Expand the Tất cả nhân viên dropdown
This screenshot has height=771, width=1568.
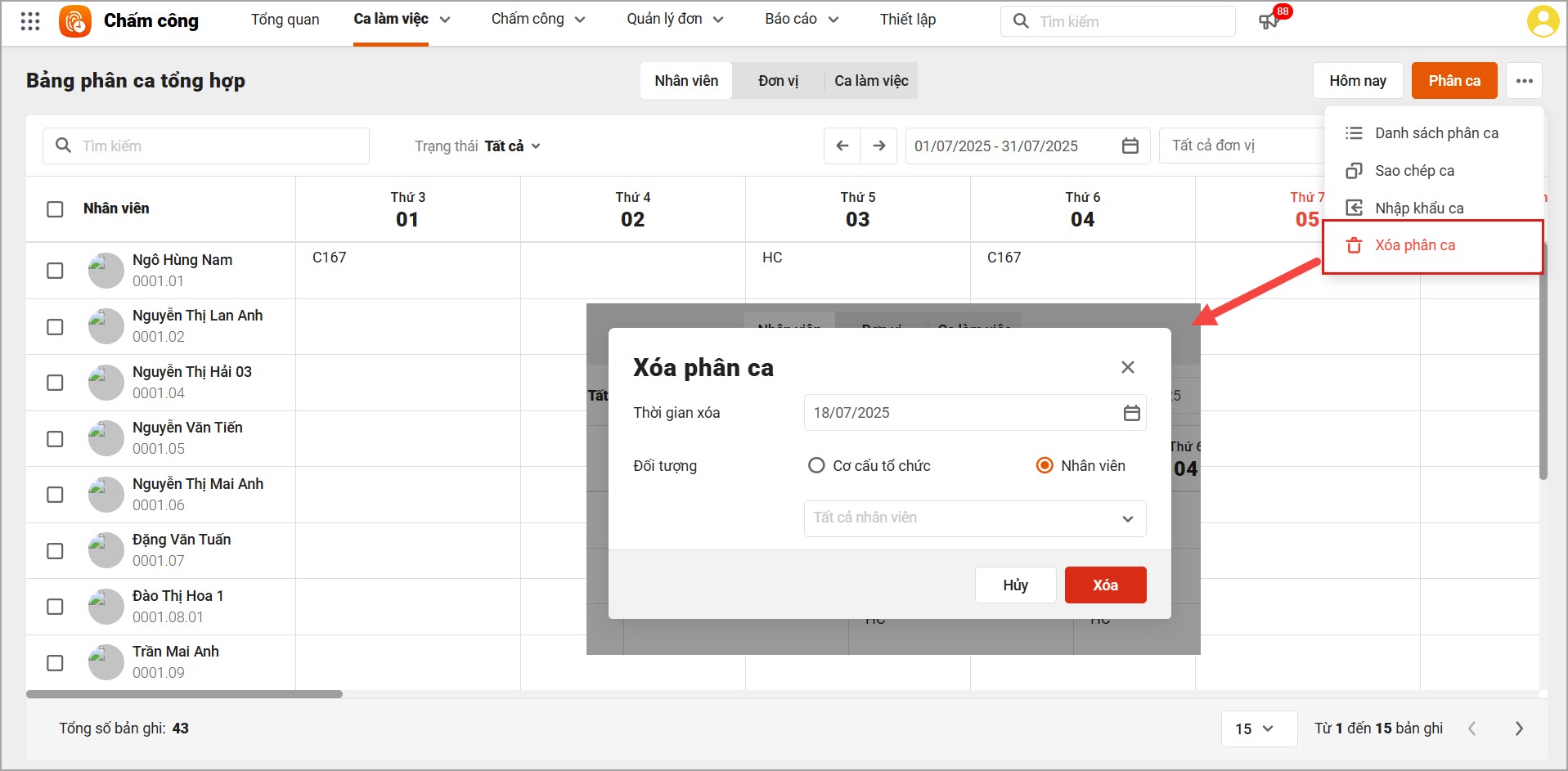tap(974, 518)
